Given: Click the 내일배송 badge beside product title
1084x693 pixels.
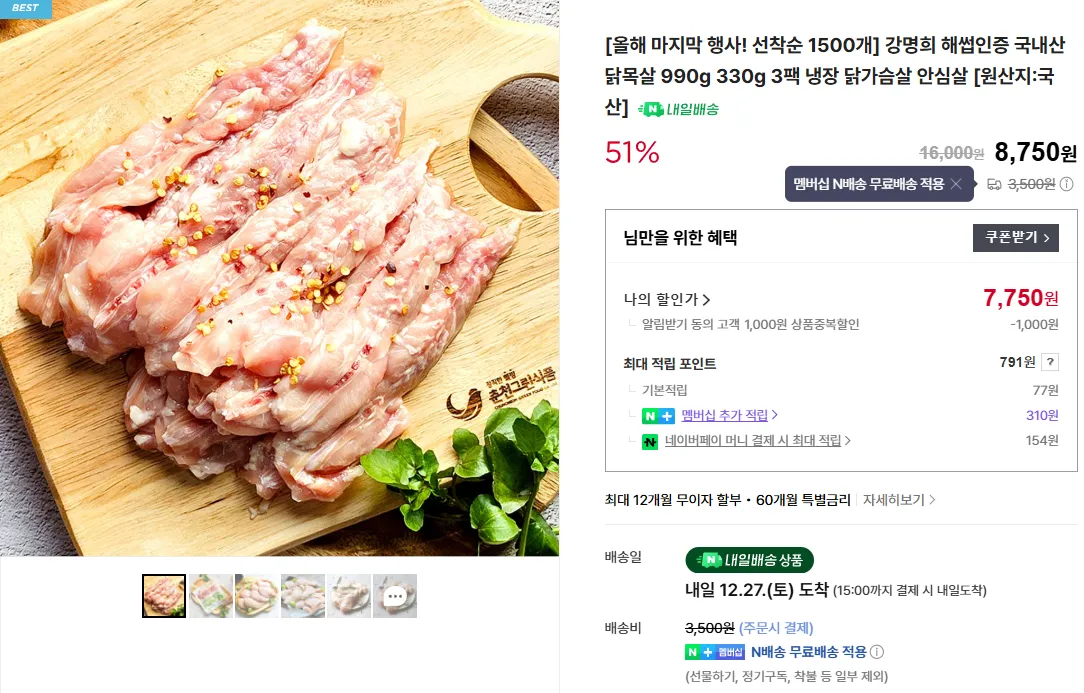Looking at the screenshot, I should (x=681, y=110).
